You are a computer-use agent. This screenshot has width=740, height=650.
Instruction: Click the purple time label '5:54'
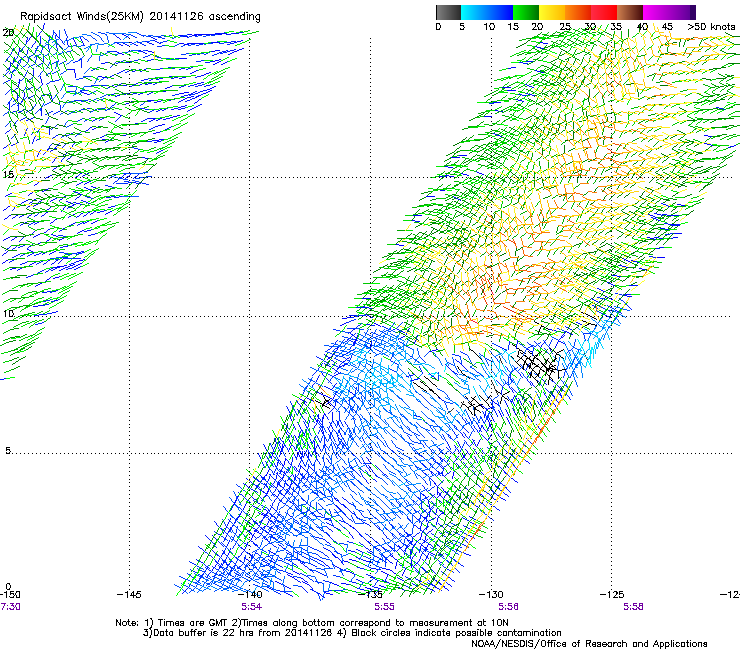(252, 607)
